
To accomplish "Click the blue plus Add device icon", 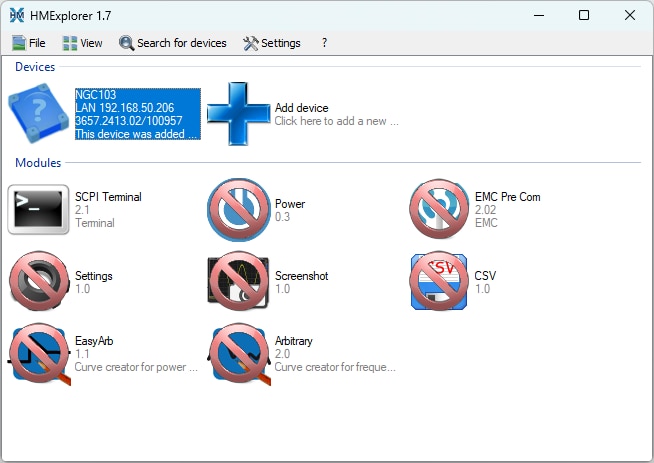I will coord(239,113).
